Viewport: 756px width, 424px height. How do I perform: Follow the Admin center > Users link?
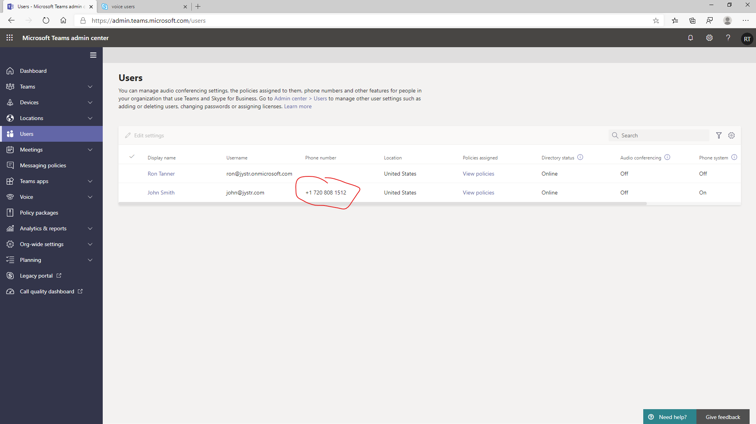[300, 98]
